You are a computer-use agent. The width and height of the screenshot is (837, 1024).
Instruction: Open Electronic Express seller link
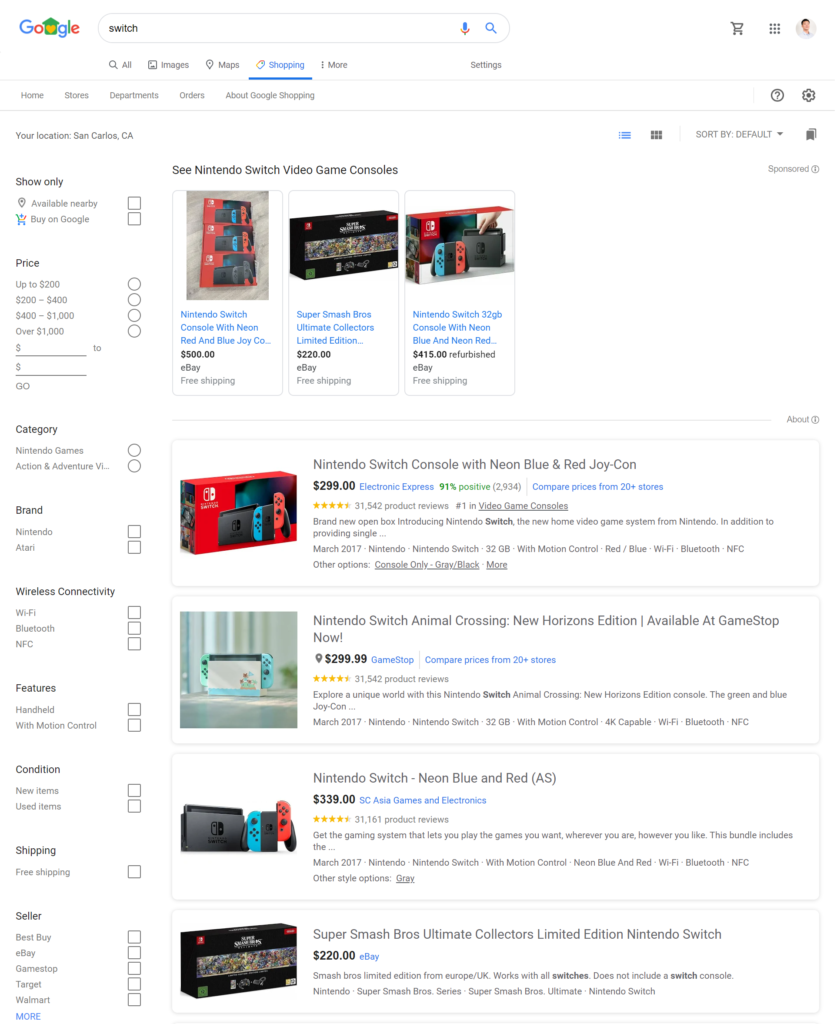(x=396, y=487)
